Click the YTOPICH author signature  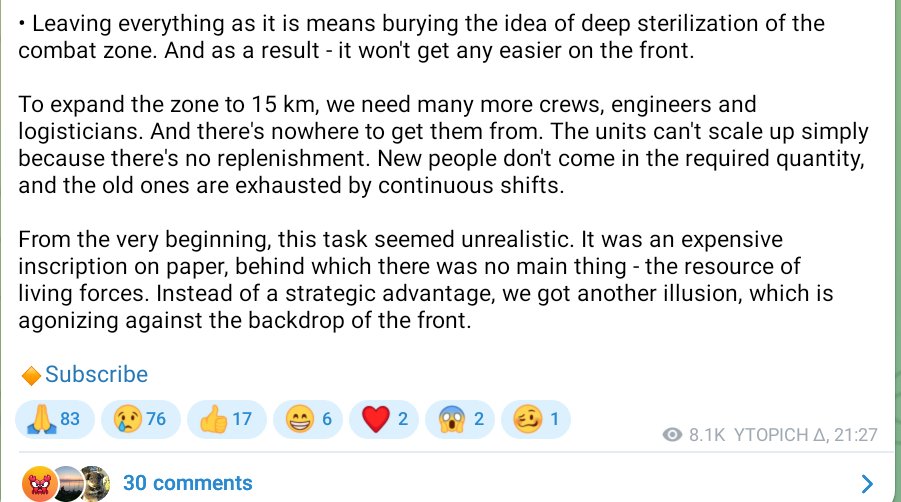click(780, 435)
